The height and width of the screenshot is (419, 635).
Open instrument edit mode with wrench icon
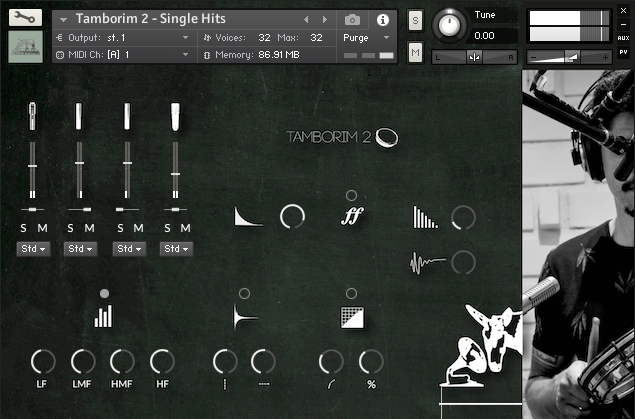click(x=25, y=17)
